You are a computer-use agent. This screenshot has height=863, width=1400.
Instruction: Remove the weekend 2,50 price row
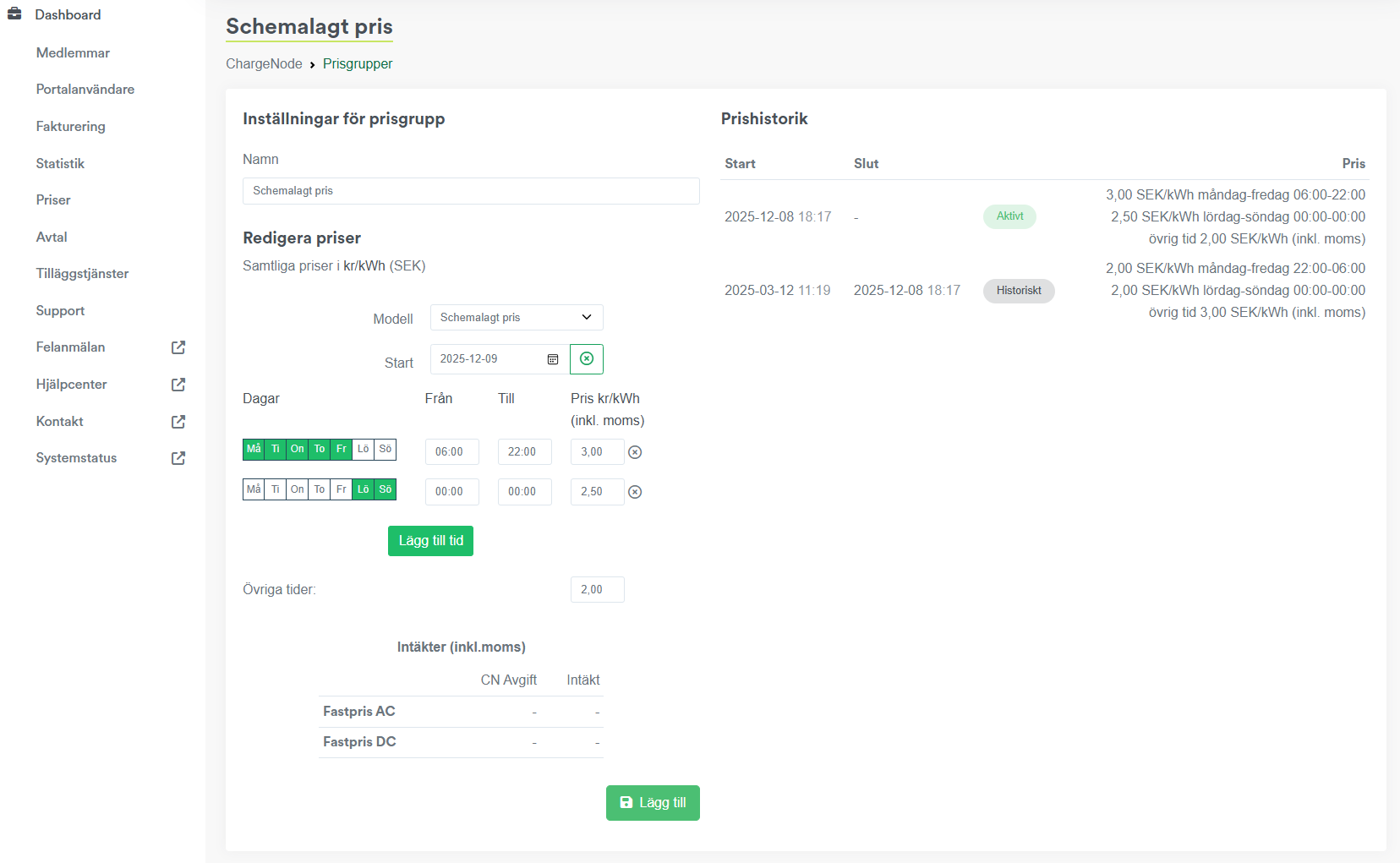[x=635, y=492]
